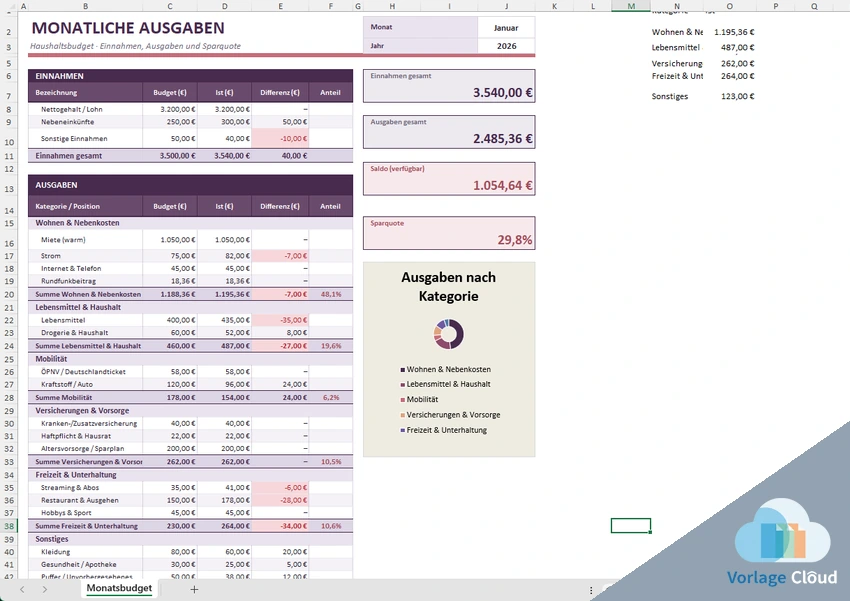Viewport: 850px width, 601px height.
Task: Go to previous sheet with left arrow
Action: click(x=22, y=589)
